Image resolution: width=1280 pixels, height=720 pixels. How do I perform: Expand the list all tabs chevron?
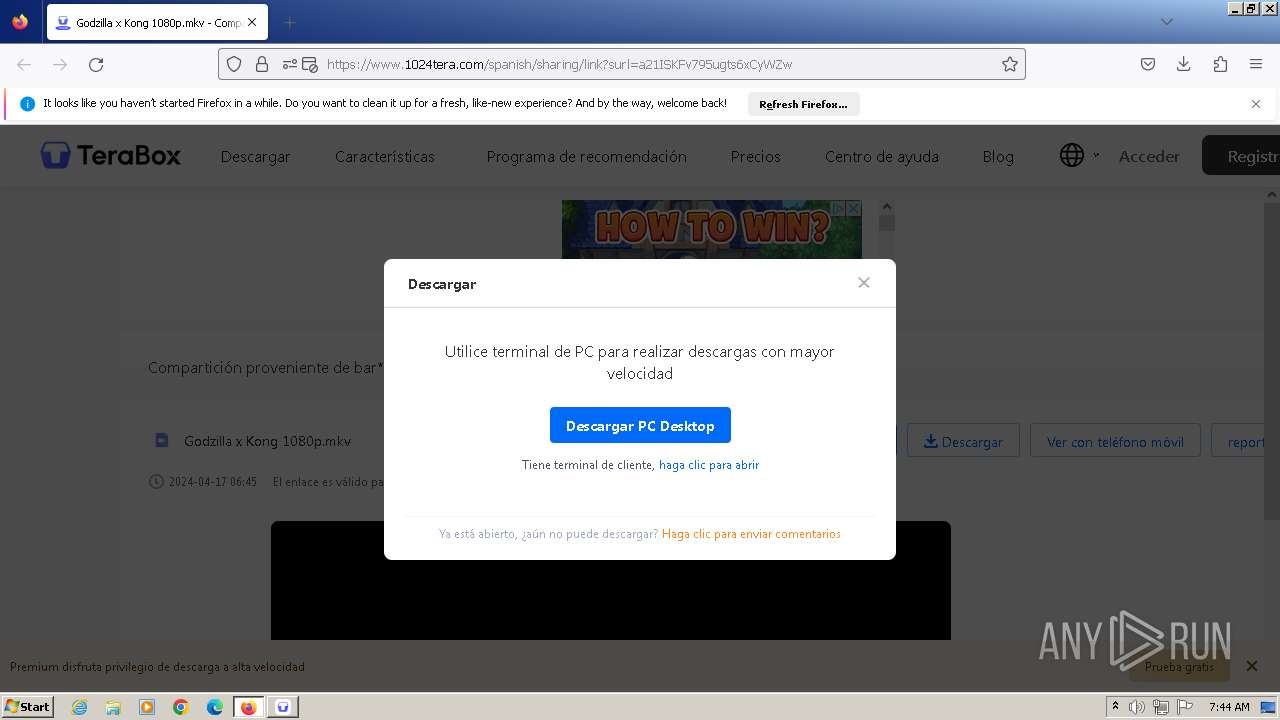click(1167, 22)
